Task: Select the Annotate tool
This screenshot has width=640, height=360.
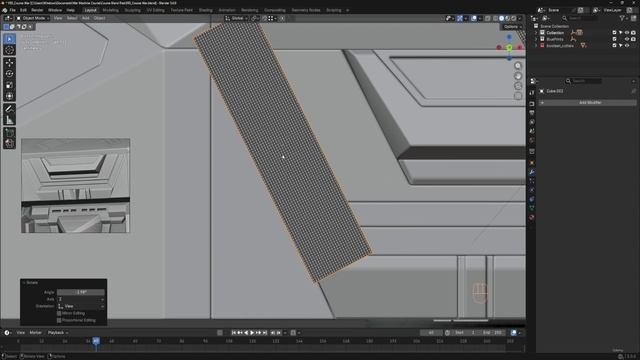Action: 9,109
